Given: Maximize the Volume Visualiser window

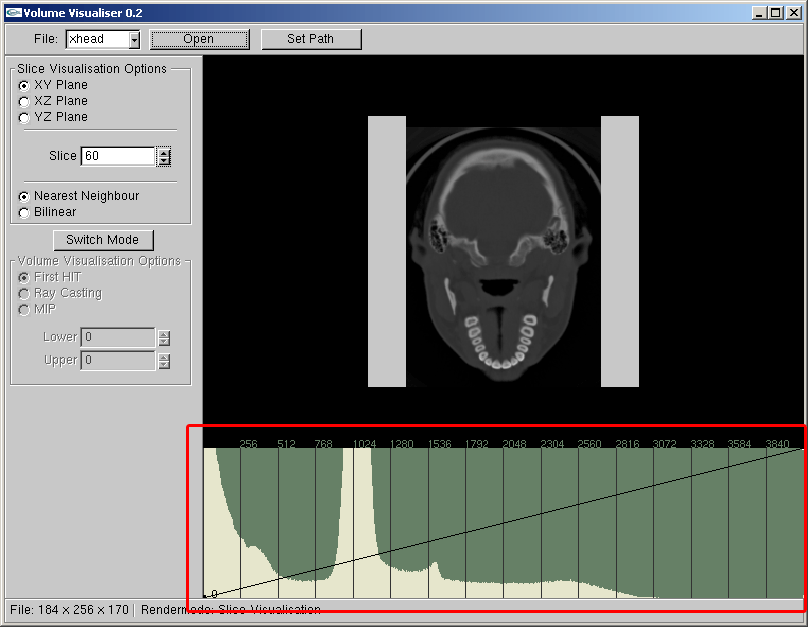Looking at the screenshot, I should [775, 12].
